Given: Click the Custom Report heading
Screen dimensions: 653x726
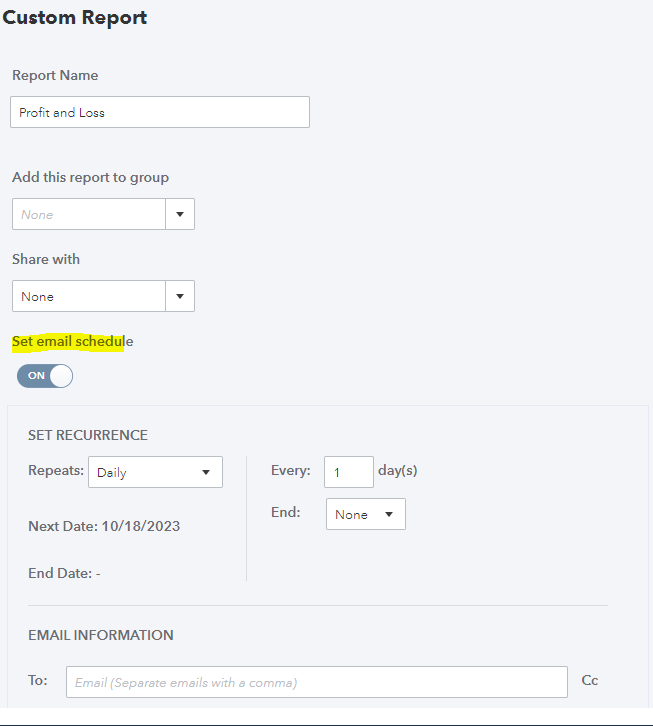Looking at the screenshot, I should [x=75, y=18].
